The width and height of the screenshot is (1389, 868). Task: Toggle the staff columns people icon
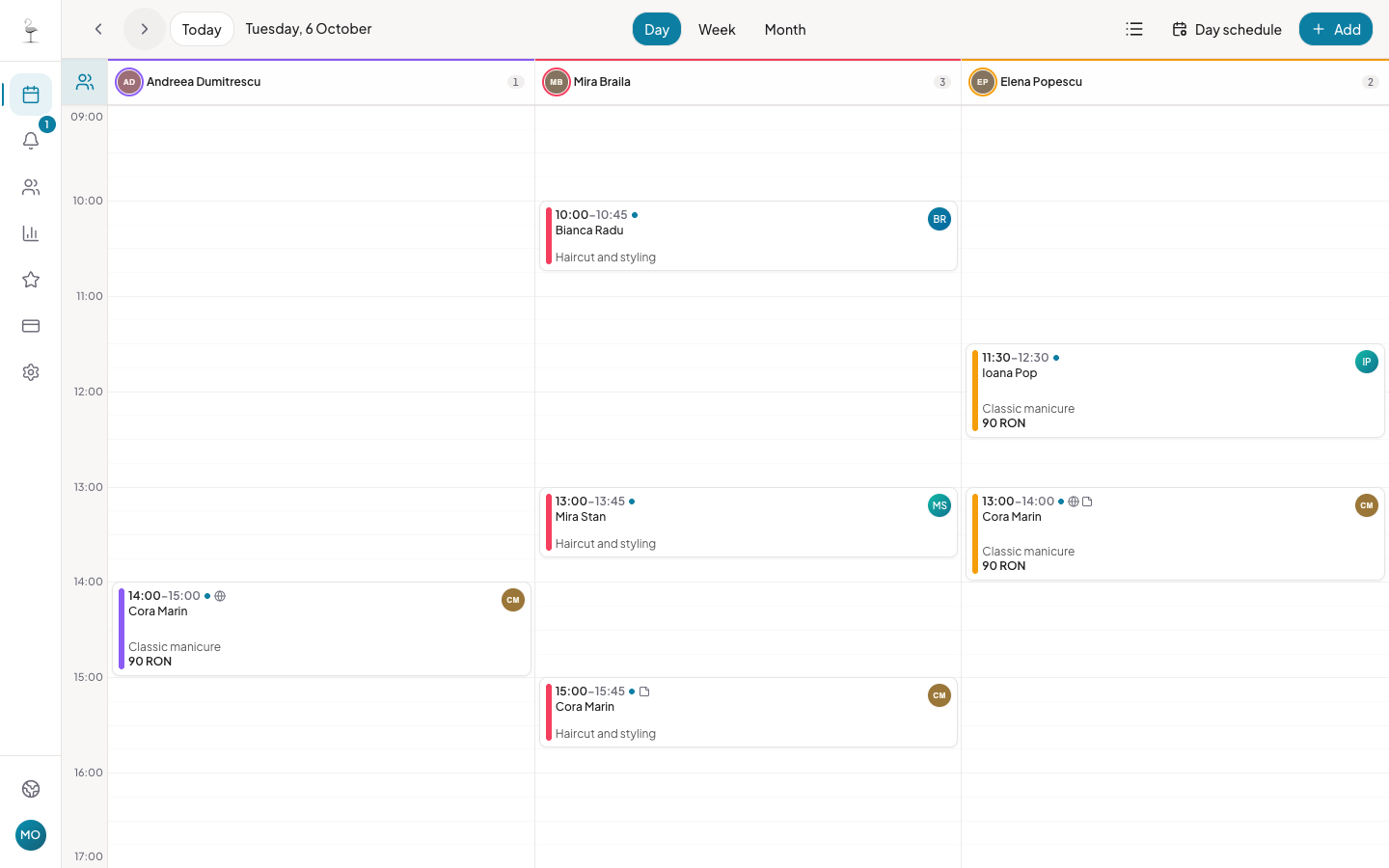[85, 82]
